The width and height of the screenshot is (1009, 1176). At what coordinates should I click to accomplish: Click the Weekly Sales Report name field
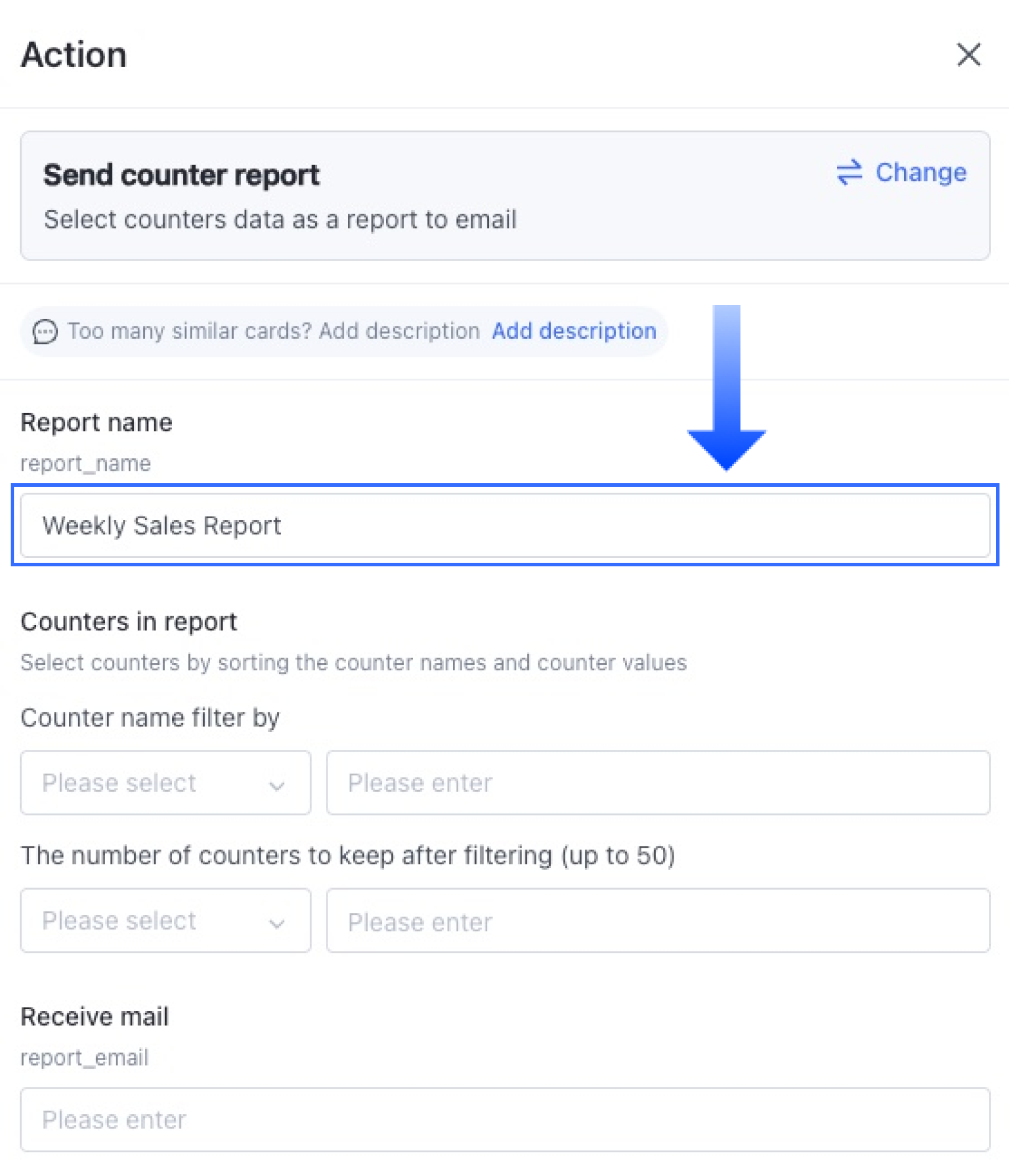[x=505, y=525]
